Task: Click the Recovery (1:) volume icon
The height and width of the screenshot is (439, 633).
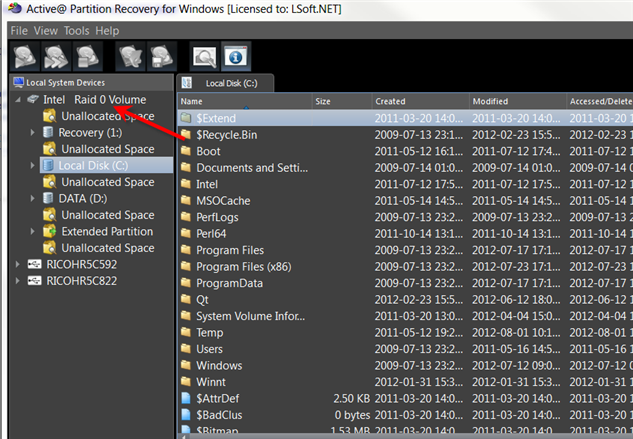Action: click(x=48, y=132)
